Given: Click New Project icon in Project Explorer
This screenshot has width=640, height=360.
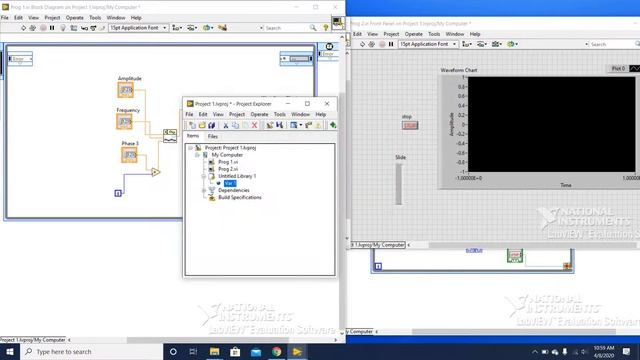Looking at the screenshot, I should click(x=192, y=125).
